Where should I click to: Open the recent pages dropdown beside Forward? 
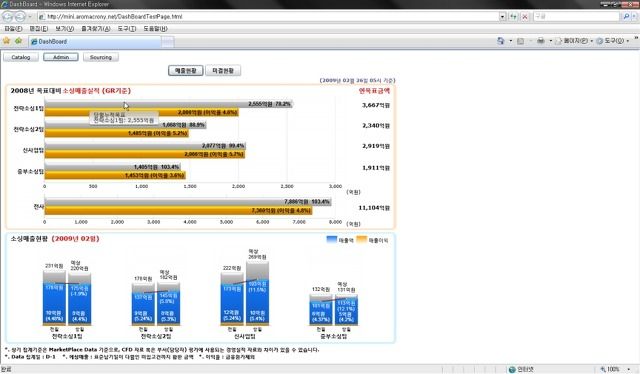pos(30,17)
